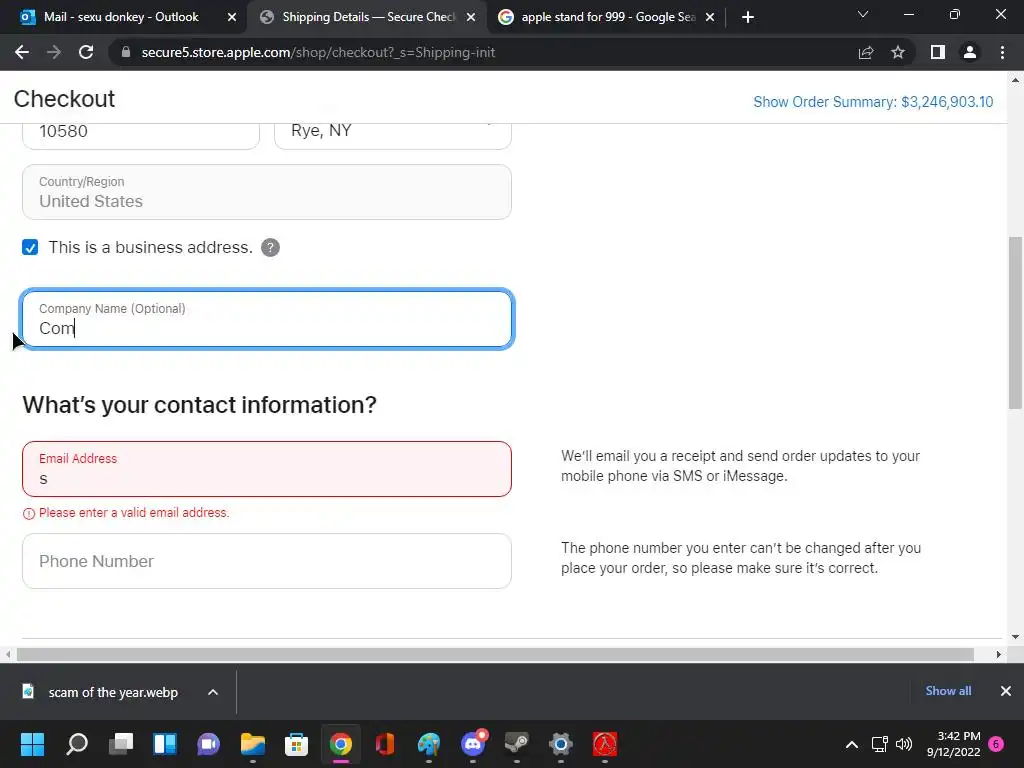
Task: Open a new browser tab
Action: tap(748, 17)
